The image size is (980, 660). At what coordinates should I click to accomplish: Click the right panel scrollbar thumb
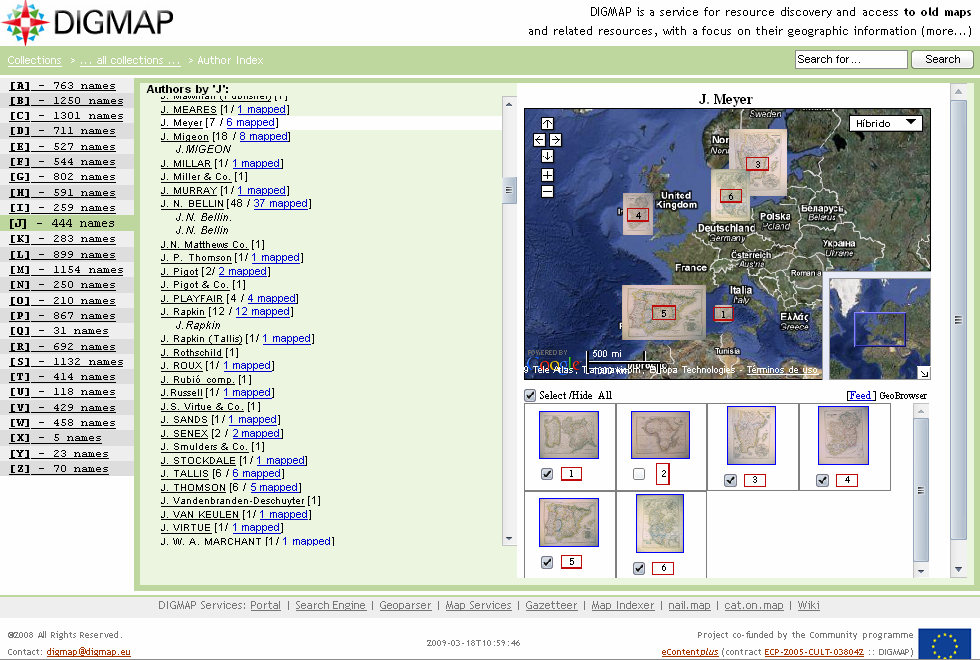[x=958, y=319]
